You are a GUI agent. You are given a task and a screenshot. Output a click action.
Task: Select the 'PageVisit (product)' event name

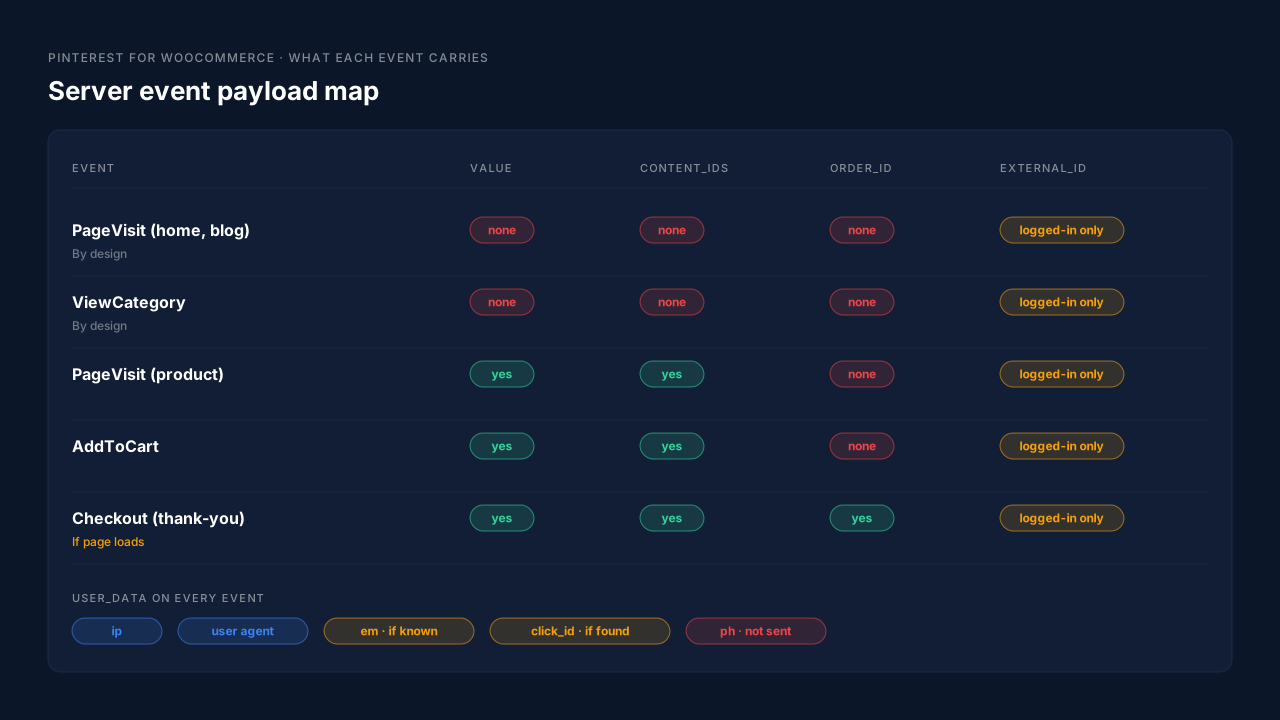click(148, 374)
